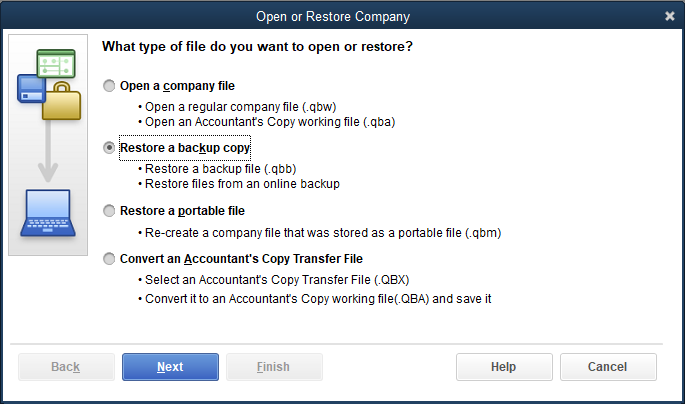The width and height of the screenshot is (685, 404).
Task: Click the Open or Restore Company title bar
Action: [x=333, y=16]
